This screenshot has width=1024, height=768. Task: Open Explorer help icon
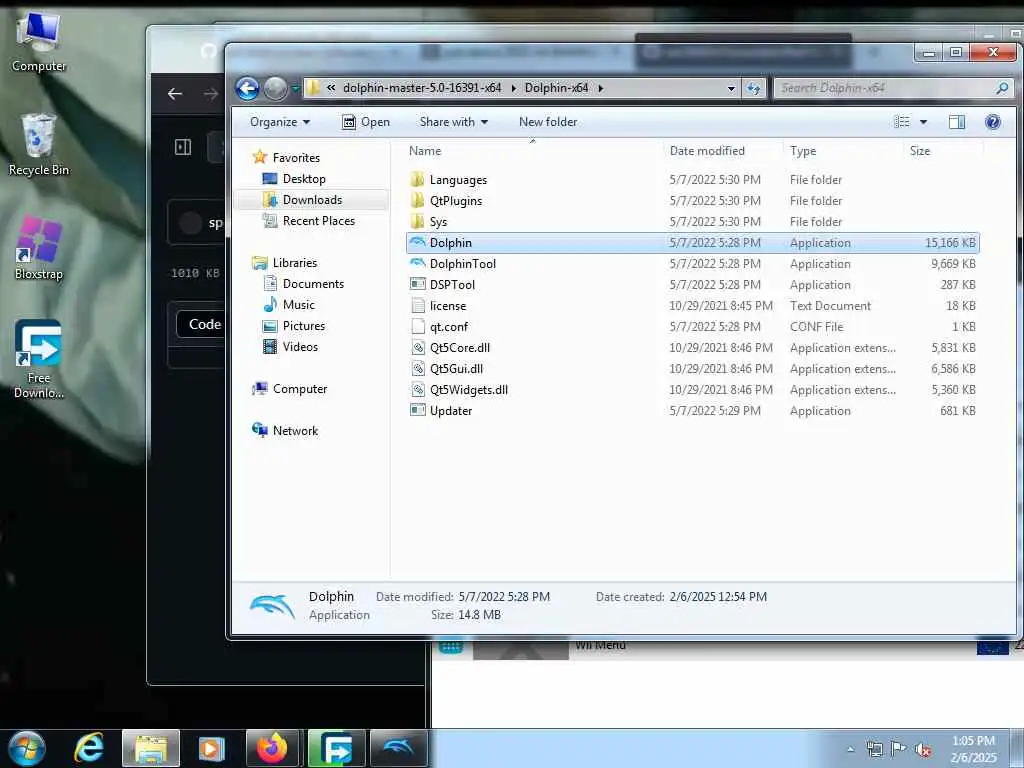pyautogui.click(x=993, y=122)
